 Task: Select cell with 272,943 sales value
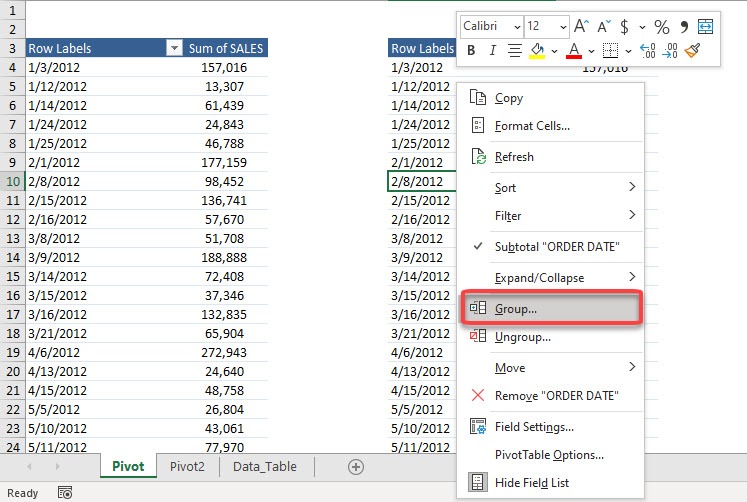224,352
